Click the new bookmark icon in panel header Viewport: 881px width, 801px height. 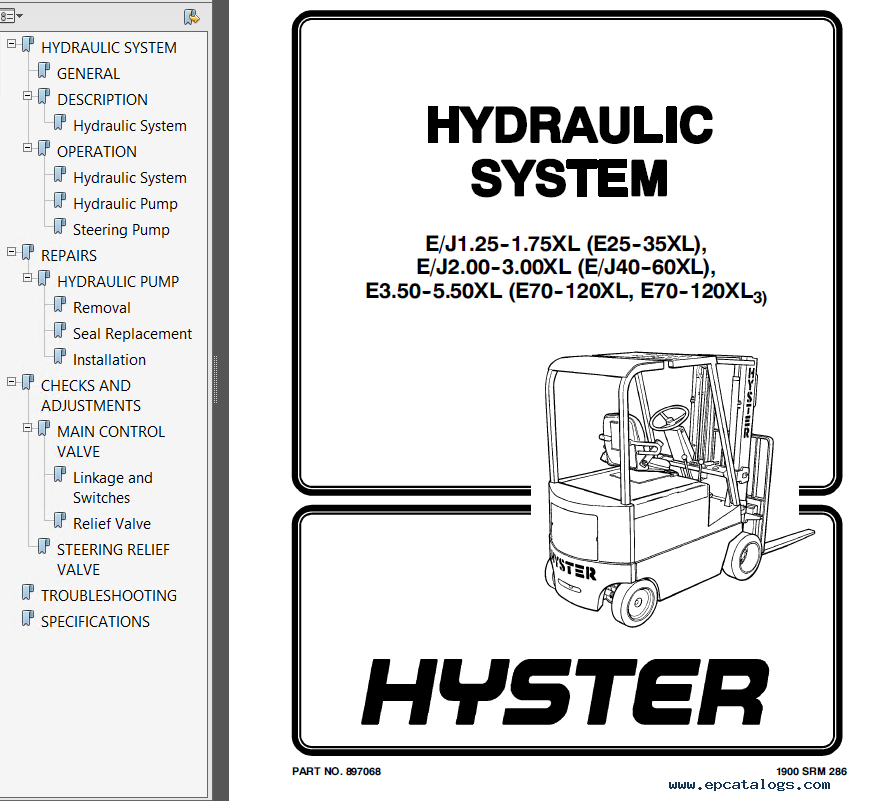point(192,17)
